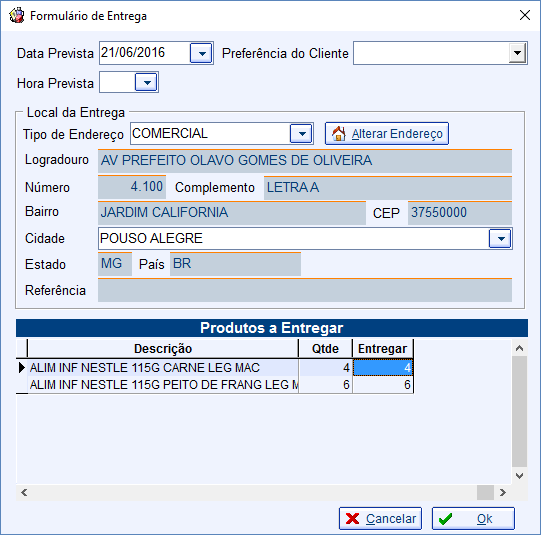The height and width of the screenshot is (535, 541).
Task: Close the Formulário de Entrega window
Action: (525, 16)
